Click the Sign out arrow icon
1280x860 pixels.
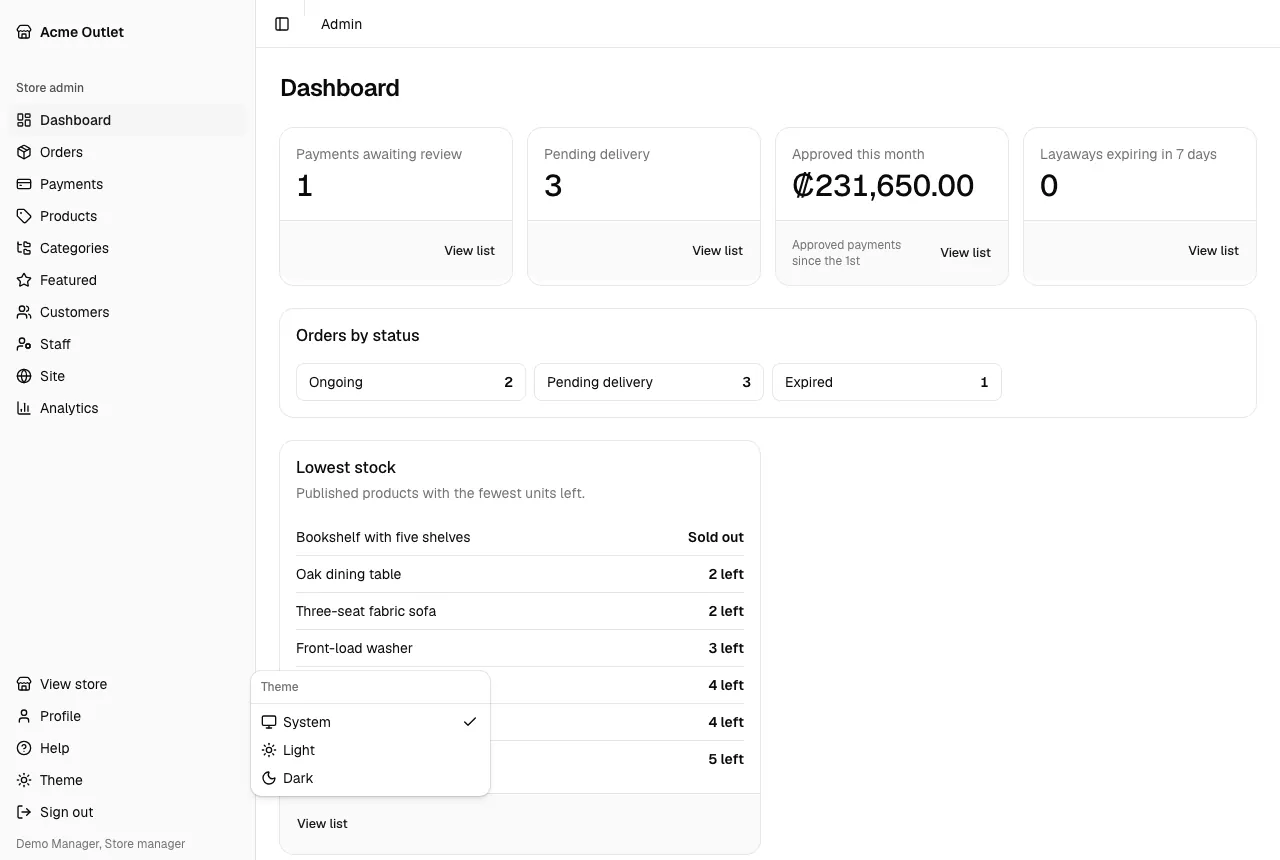(x=24, y=812)
